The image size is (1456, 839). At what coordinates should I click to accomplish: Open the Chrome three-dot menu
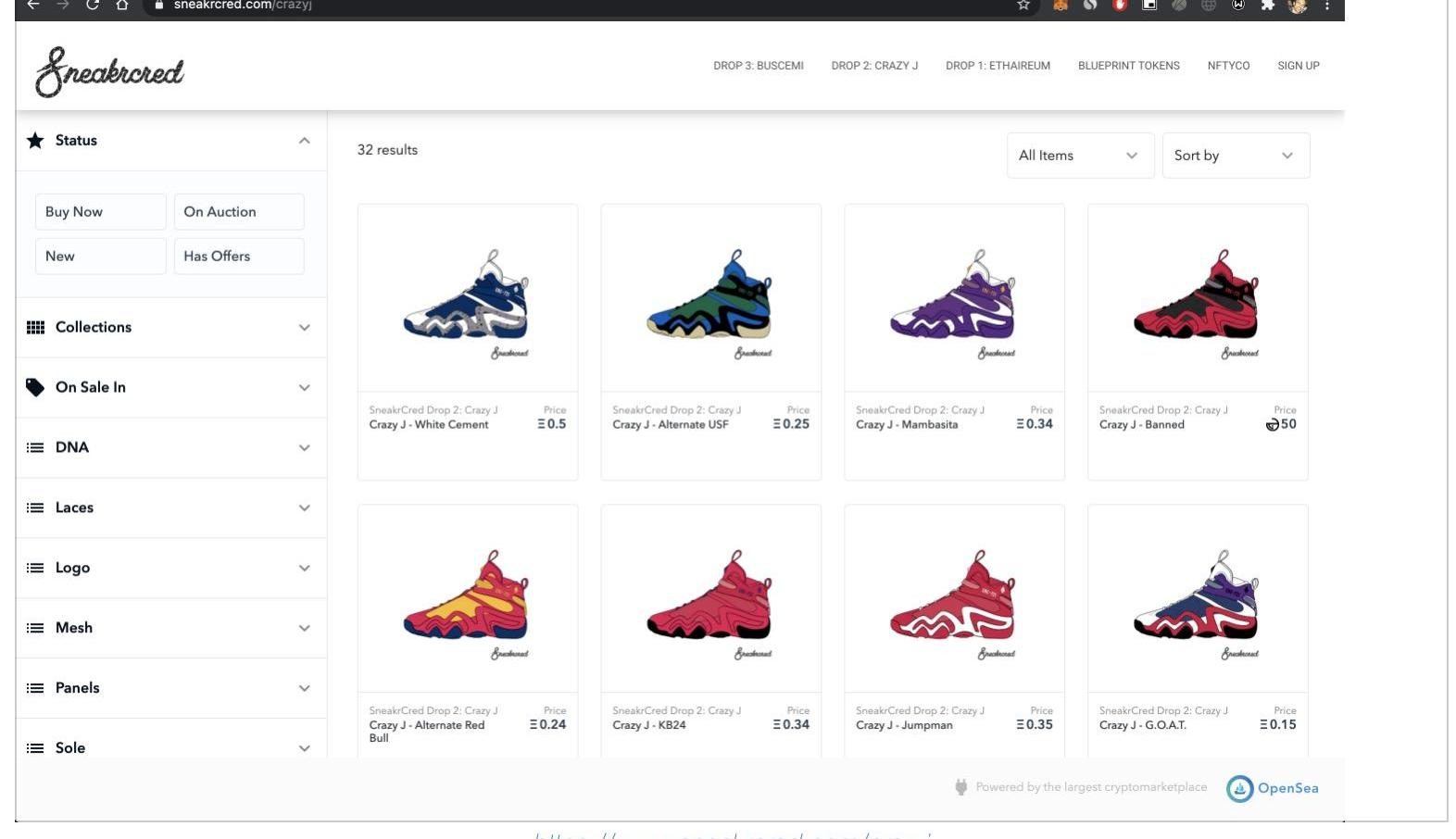click(1327, 6)
